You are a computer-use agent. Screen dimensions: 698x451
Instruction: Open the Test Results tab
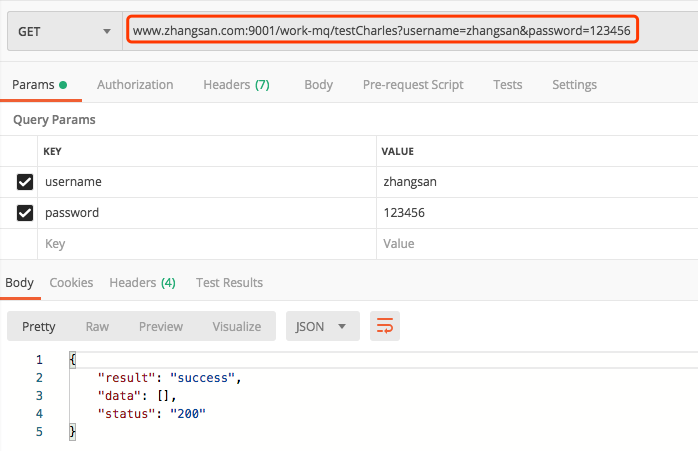tap(229, 283)
